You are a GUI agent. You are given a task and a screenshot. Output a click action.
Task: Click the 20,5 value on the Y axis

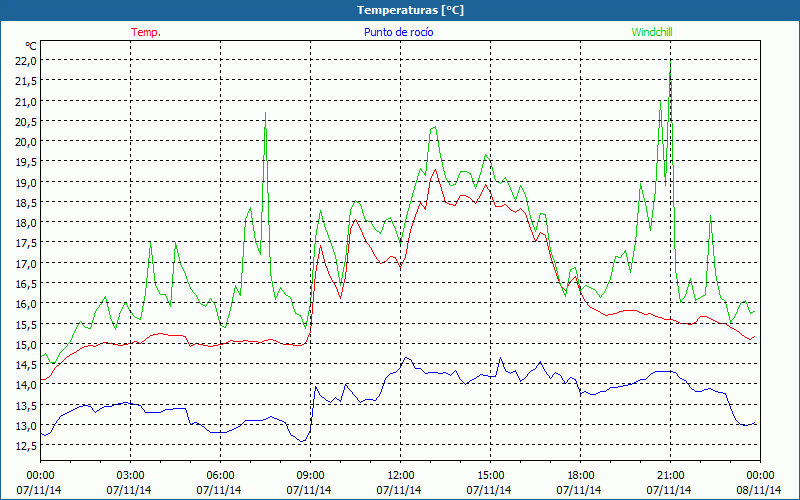pyautogui.click(x=27, y=121)
